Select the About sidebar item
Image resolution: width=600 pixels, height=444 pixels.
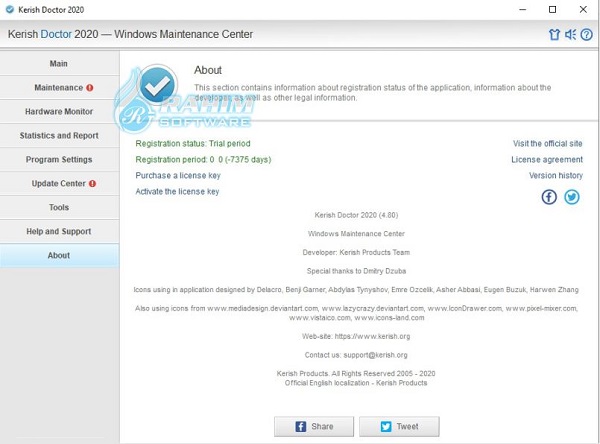click(59, 255)
